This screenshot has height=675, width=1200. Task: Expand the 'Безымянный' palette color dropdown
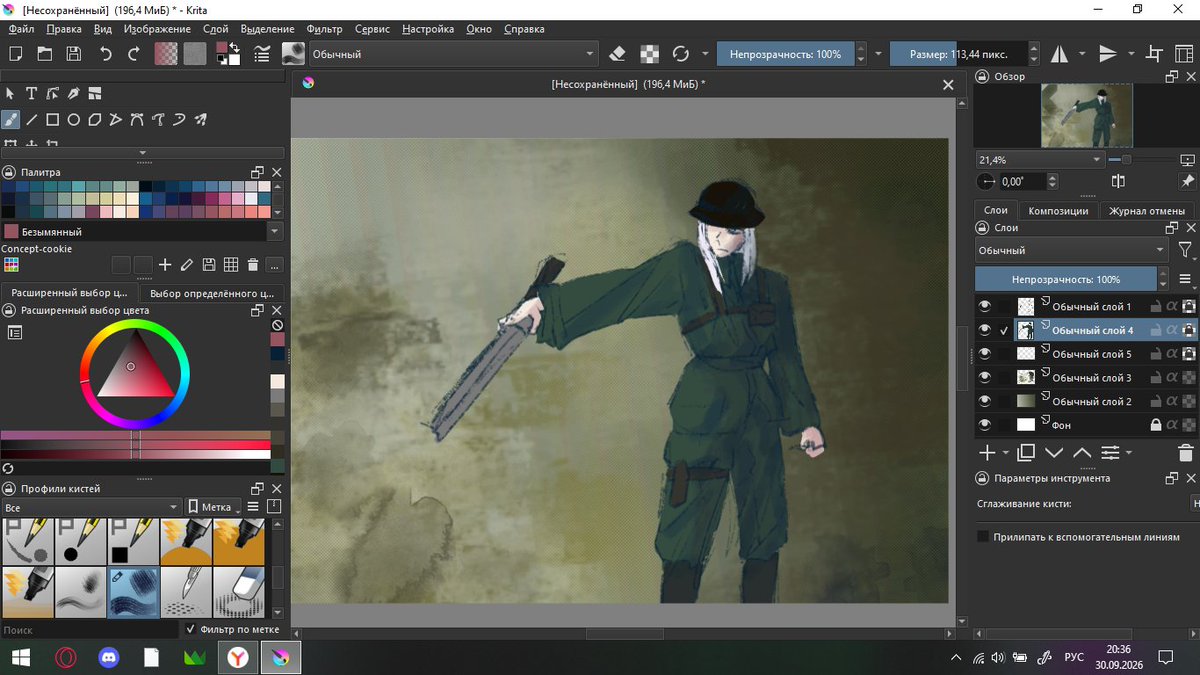tap(276, 231)
